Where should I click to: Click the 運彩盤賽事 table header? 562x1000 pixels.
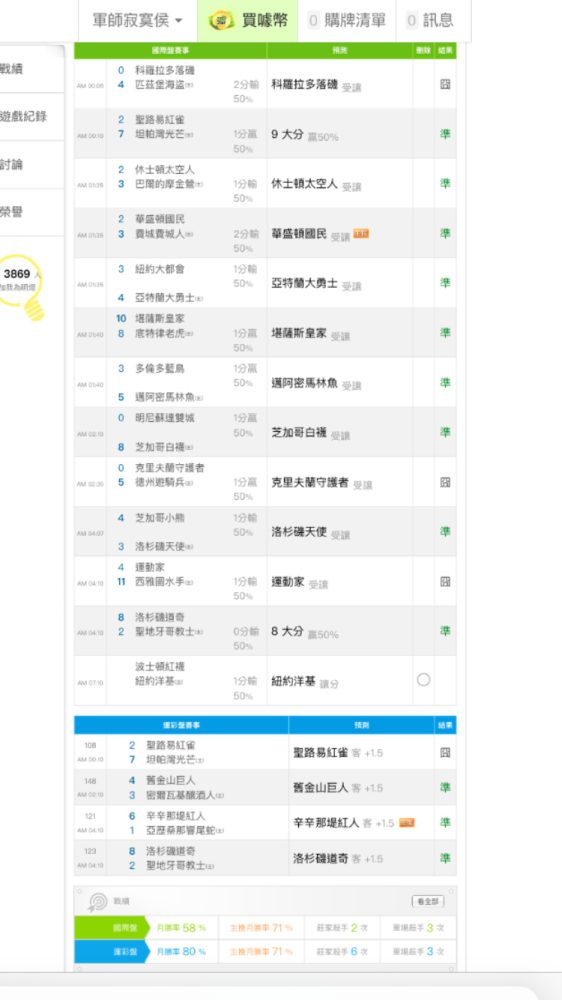point(181,725)
